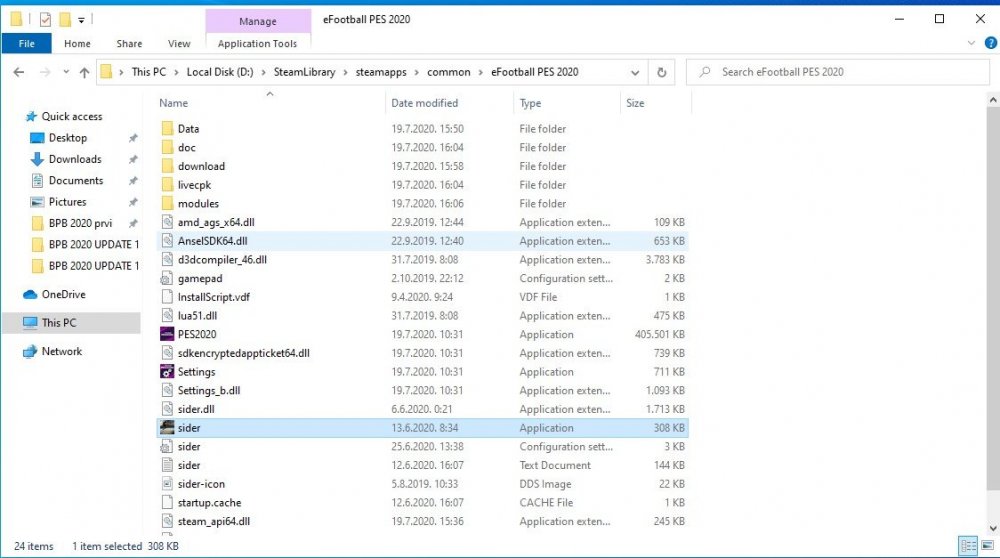Switch to details view button
1000x558 pixels.
tap(967, 546)
